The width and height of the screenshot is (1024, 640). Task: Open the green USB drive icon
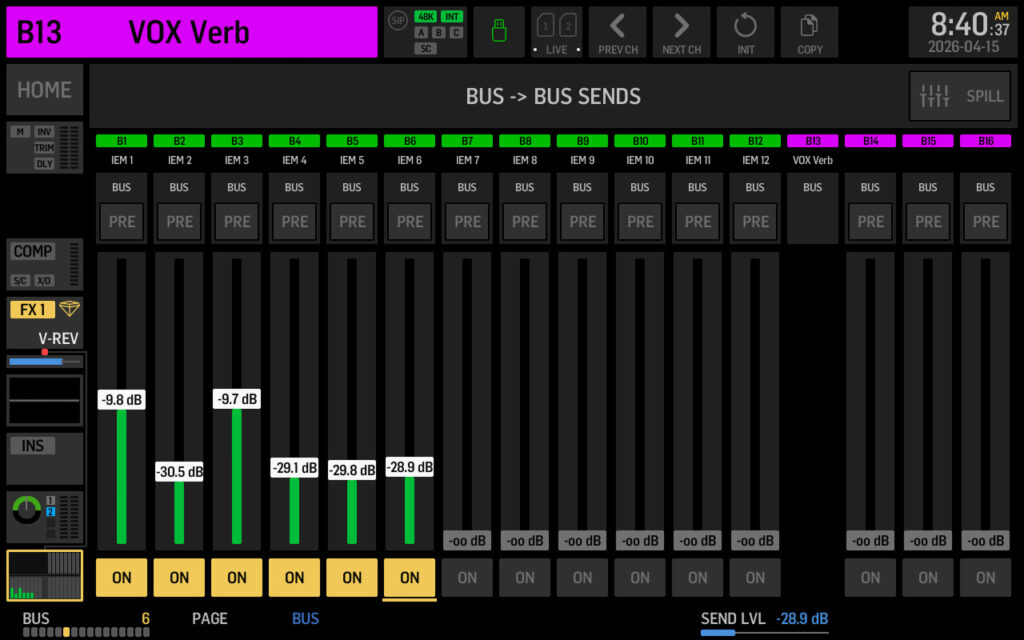coord(498,32)
